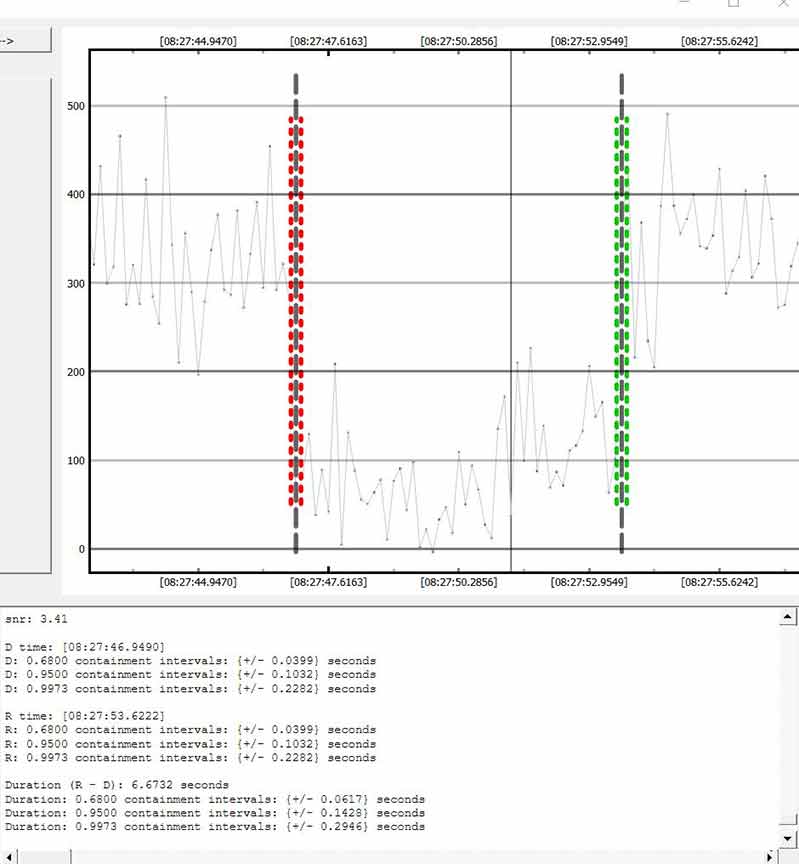This screenshot has height=864, width=799.
Task: Click D 0.9500 containment interval line
Action: (190, 674)
